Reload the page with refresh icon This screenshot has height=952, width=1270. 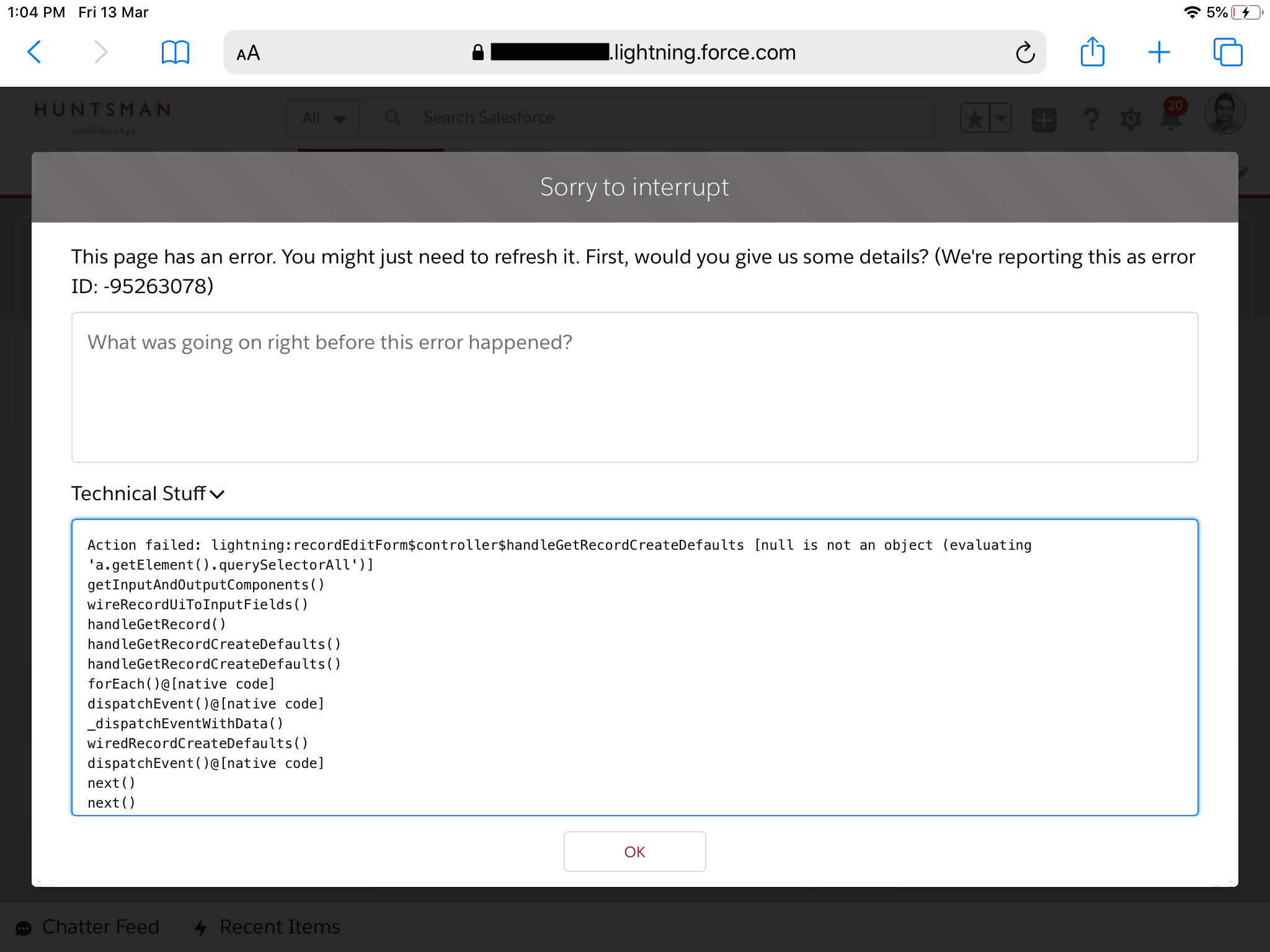click(x=1026, y=52)
